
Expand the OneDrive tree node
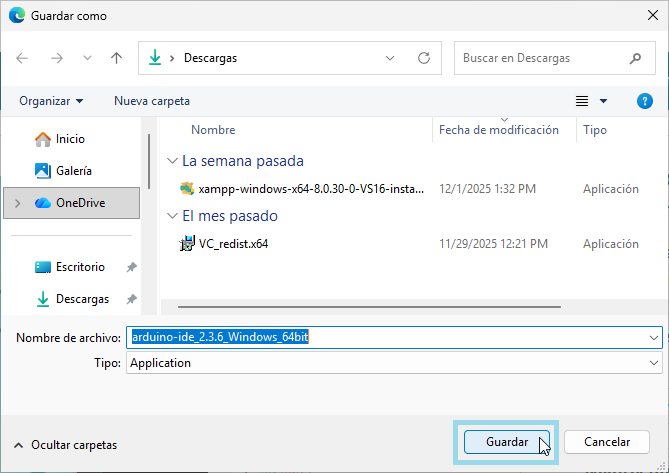pos(17,203)
